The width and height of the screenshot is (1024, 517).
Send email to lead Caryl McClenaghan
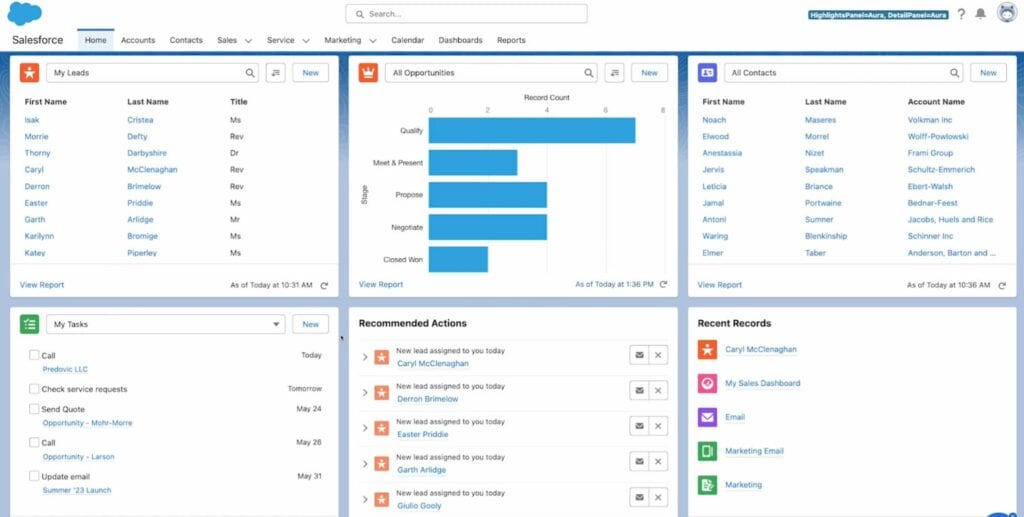[x=639, y=355]
